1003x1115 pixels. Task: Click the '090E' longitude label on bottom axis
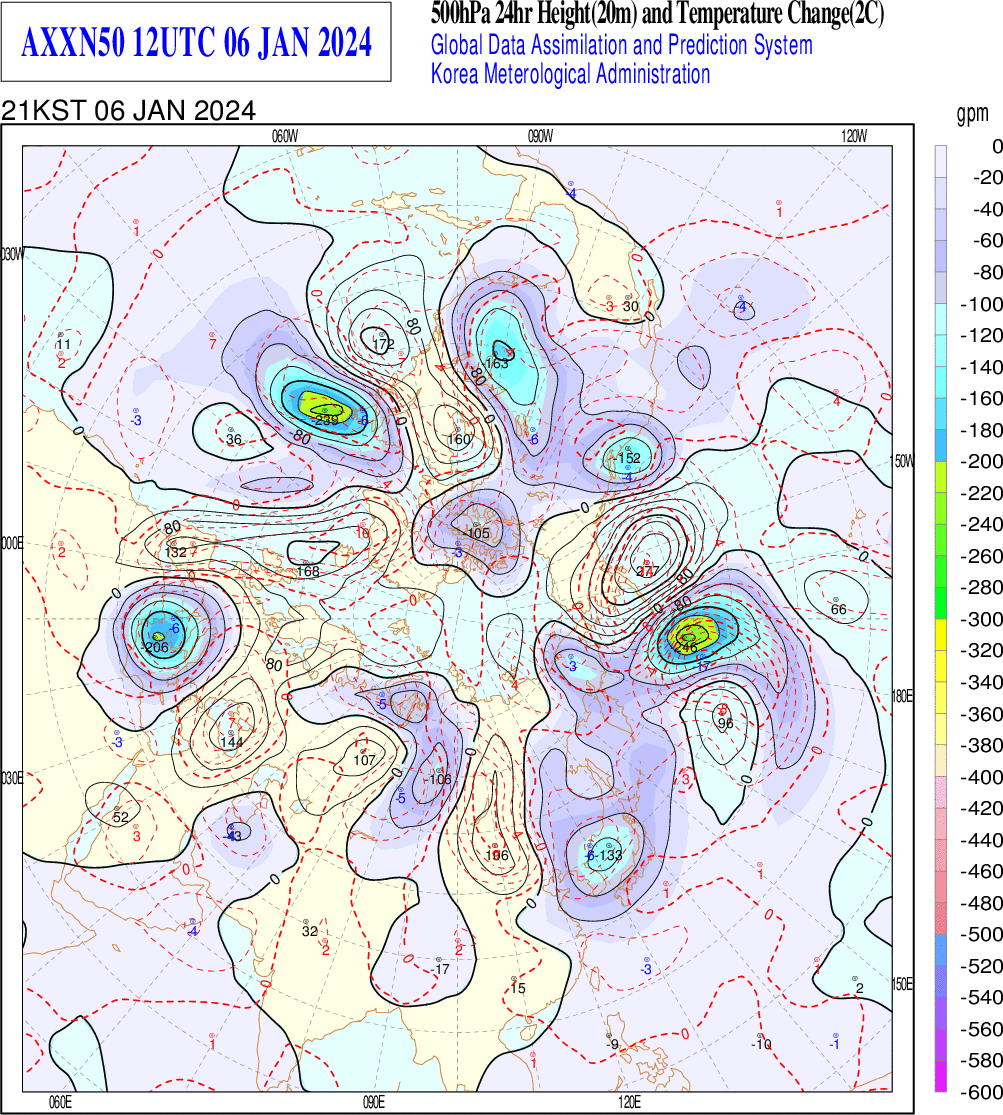[x=373, y=1102]
